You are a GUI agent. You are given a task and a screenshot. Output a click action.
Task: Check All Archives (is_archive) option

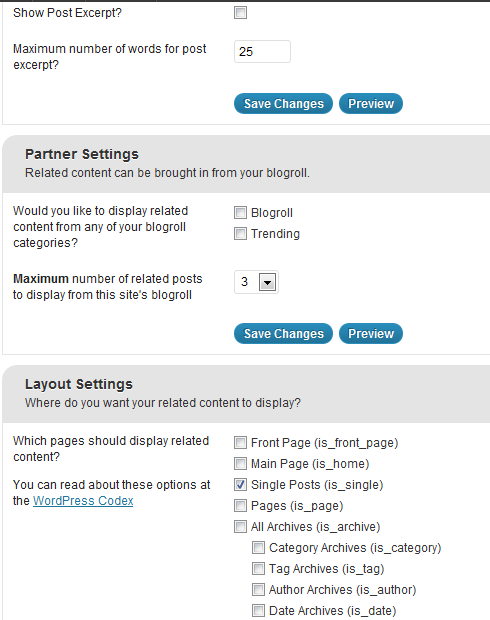240,526
